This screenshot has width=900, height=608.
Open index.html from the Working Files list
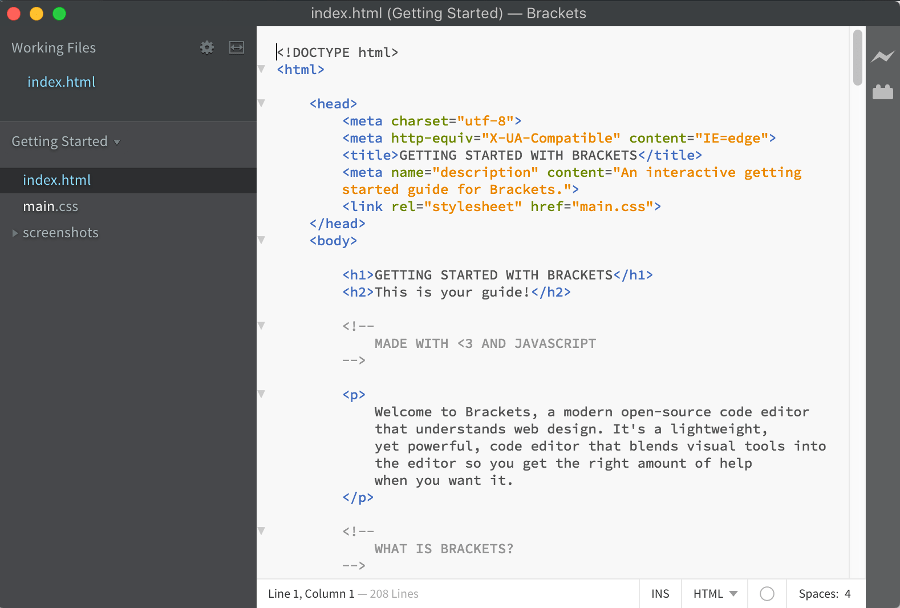61,81
